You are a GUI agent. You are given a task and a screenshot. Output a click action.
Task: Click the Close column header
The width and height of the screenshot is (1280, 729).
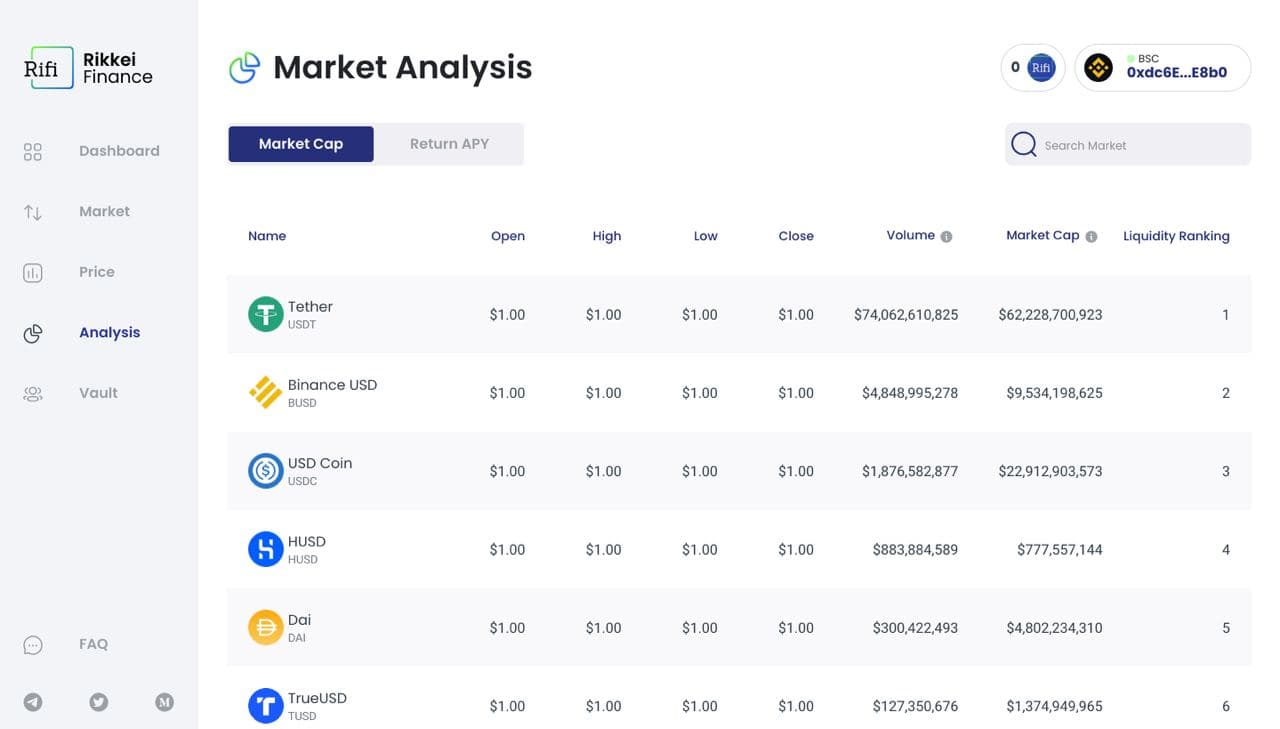(796, 236)
